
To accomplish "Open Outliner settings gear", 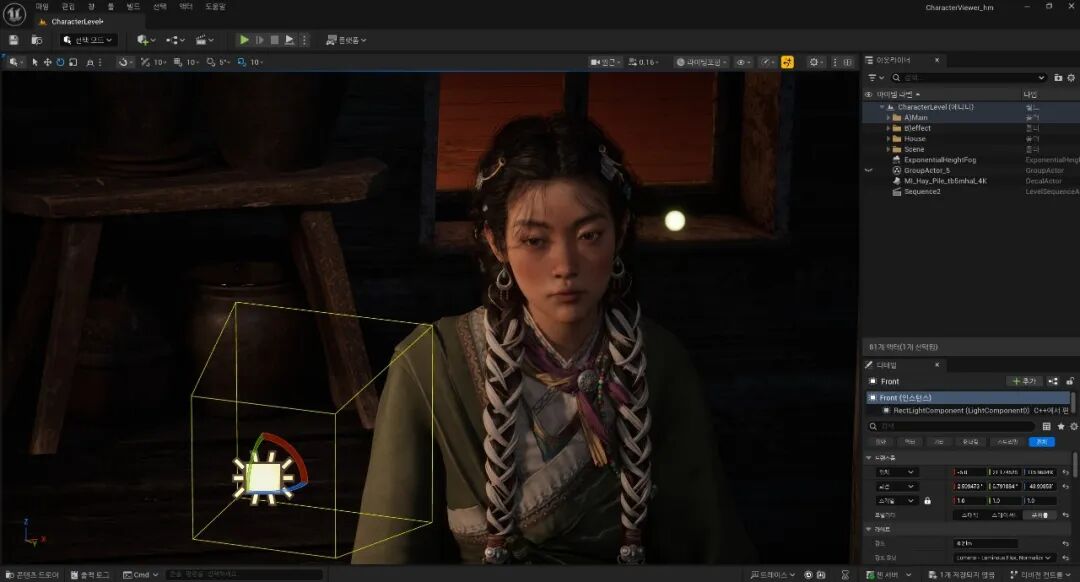I will click(x=1071, y=78).
